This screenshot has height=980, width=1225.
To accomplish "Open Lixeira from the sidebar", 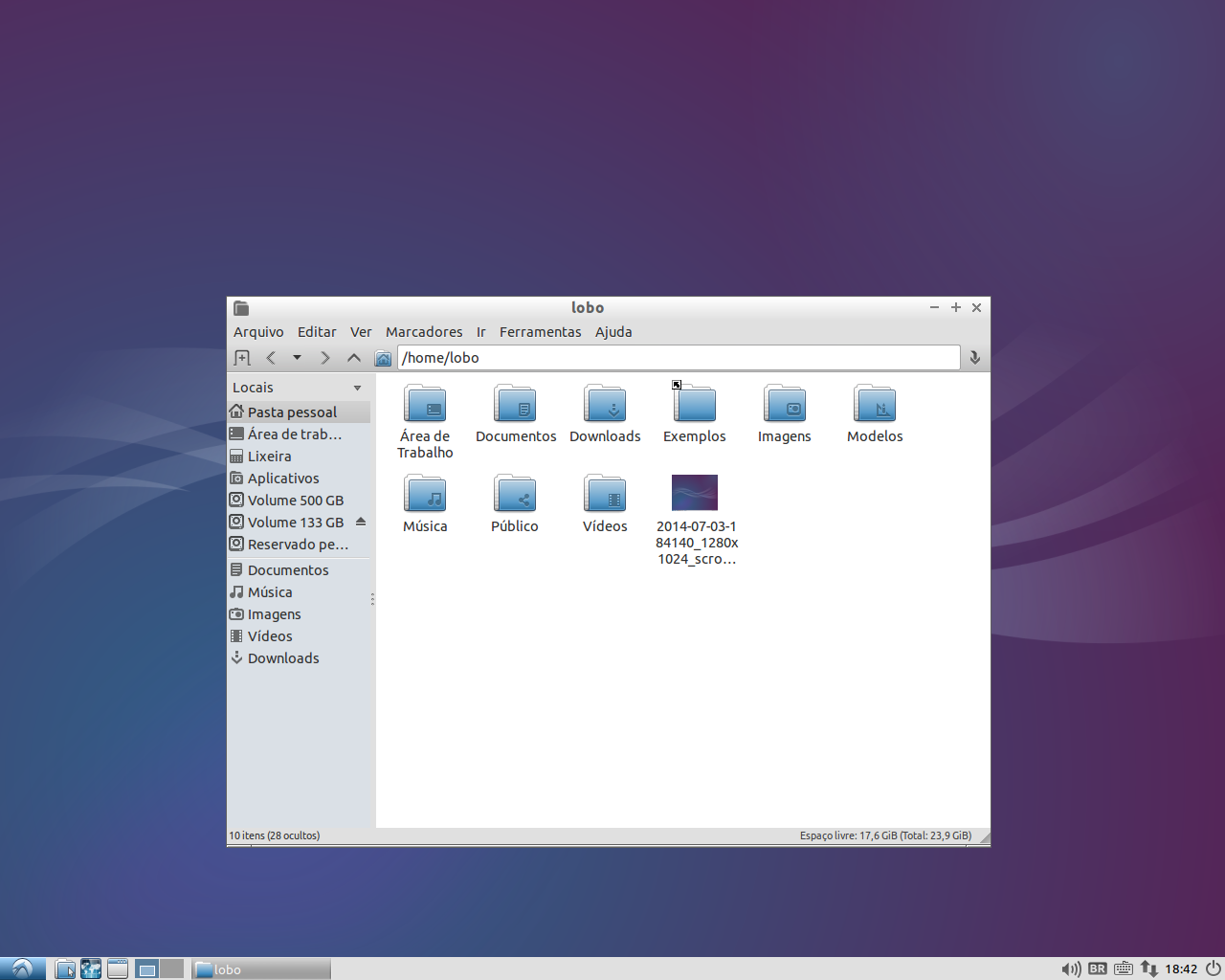I will (x=270, y=456).
